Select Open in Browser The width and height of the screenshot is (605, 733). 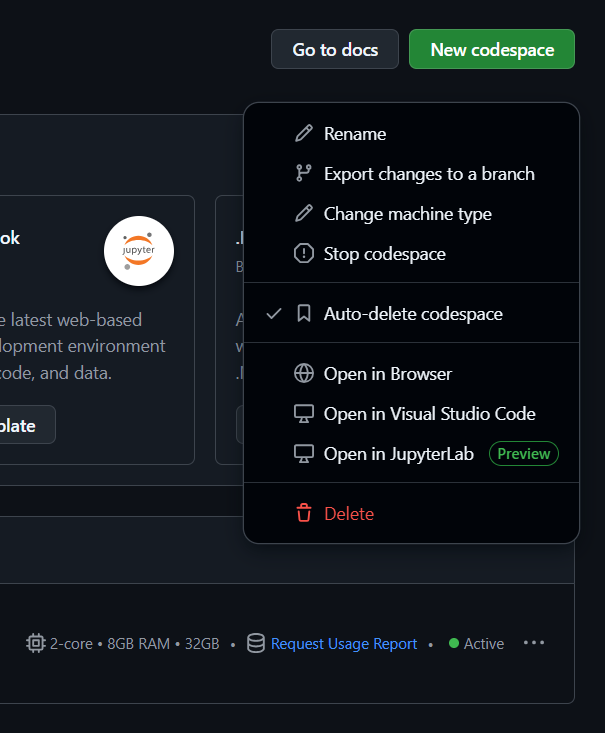pos(411,374)
